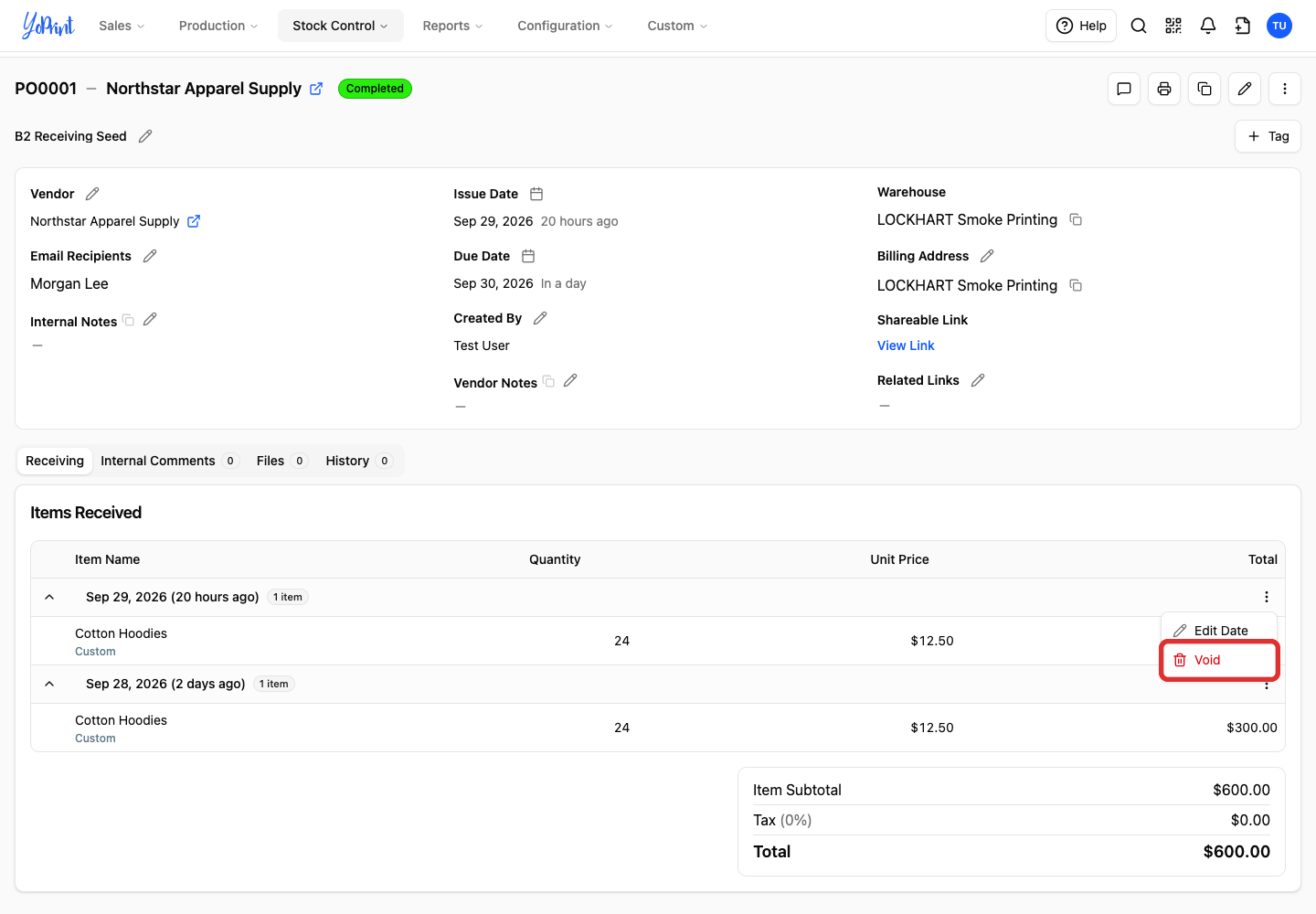The width and height of the screenshot is (1316, 914).
Task: Open the Issue Date calendar picker
Action: 536,194
